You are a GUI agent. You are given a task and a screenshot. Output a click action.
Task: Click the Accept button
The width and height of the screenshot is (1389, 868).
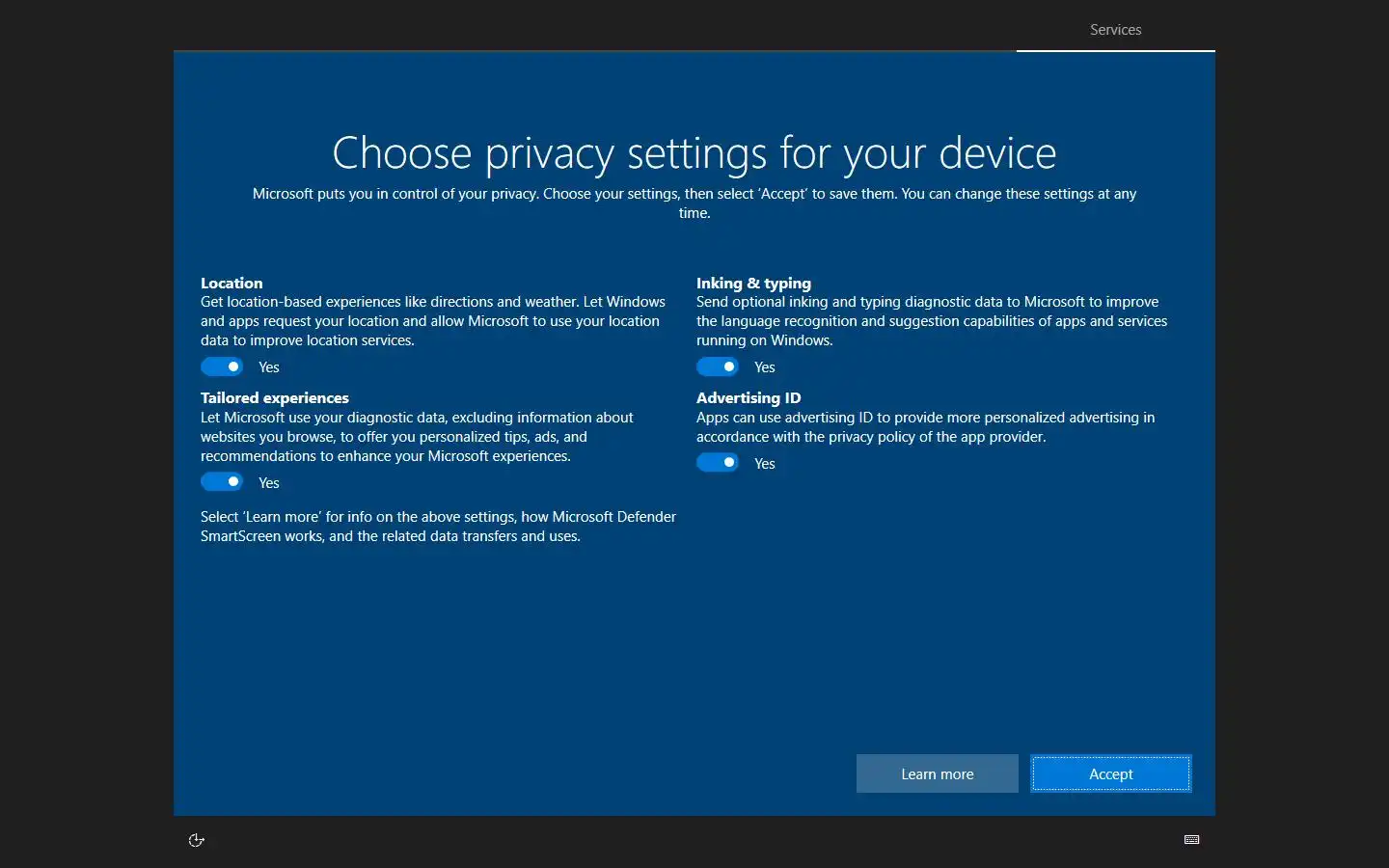[x=1111, y=773]
